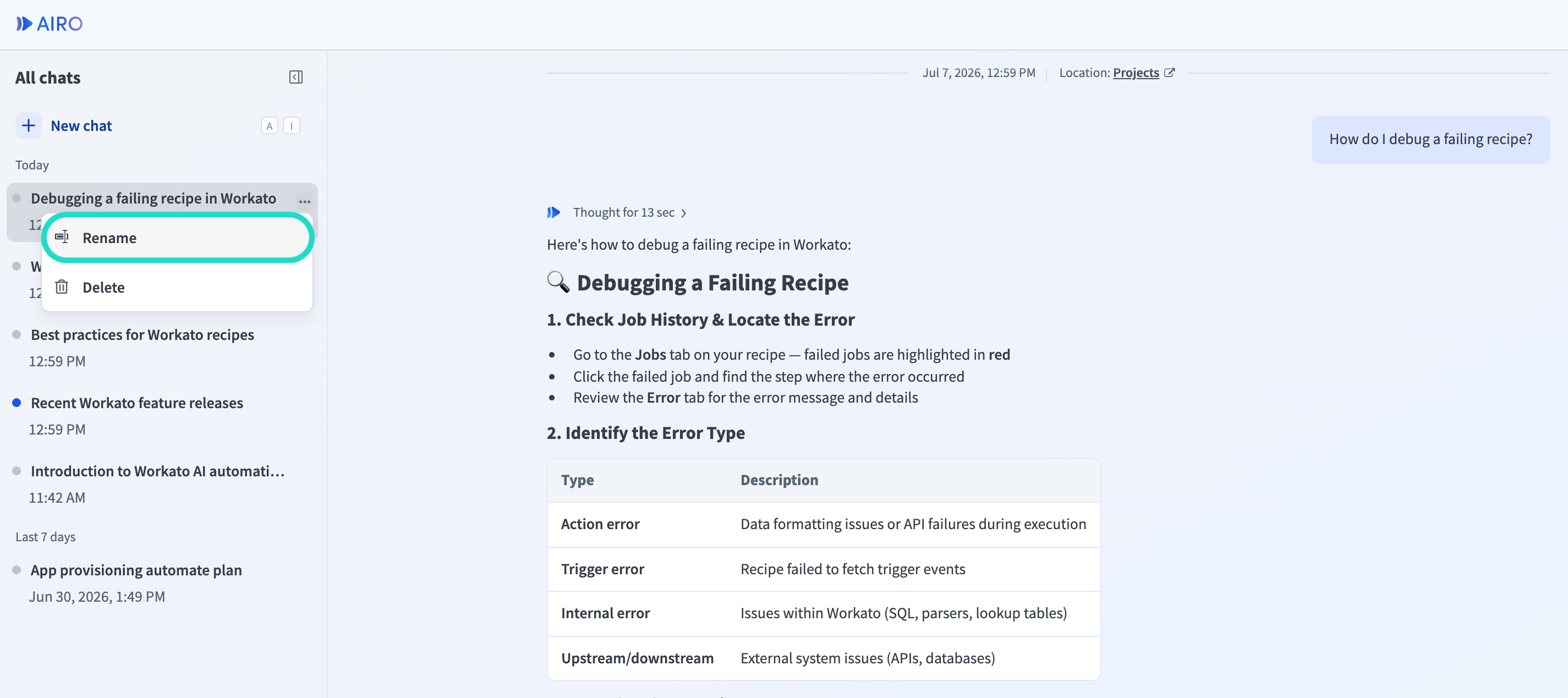Click the user message 'How do I debug a failing recipe?'
The image size is (1568, 698).
1430,139
